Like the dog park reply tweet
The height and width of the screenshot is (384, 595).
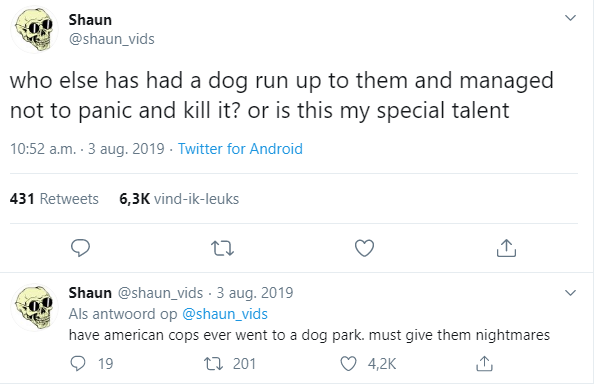click(x=368, y=364)
